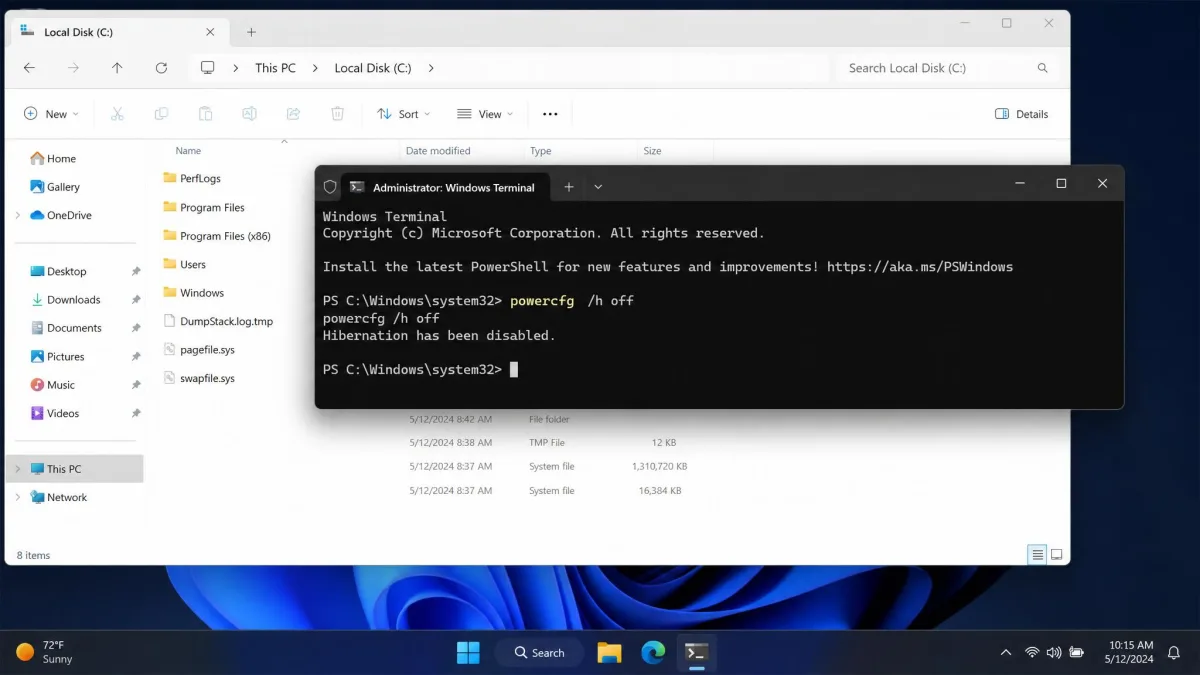Screen dimensions: 1200x675
Task: Open the Downloads quick access folder
Action: pos(65,300)
